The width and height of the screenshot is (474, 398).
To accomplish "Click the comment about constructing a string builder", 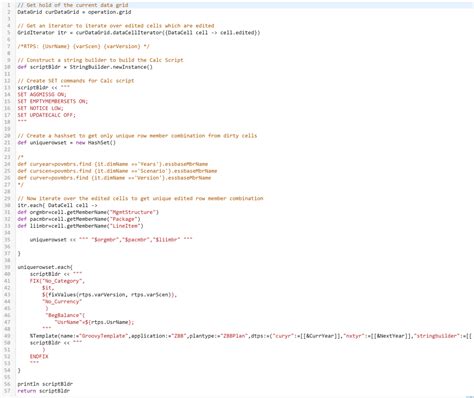I will [x=100, y=60].
